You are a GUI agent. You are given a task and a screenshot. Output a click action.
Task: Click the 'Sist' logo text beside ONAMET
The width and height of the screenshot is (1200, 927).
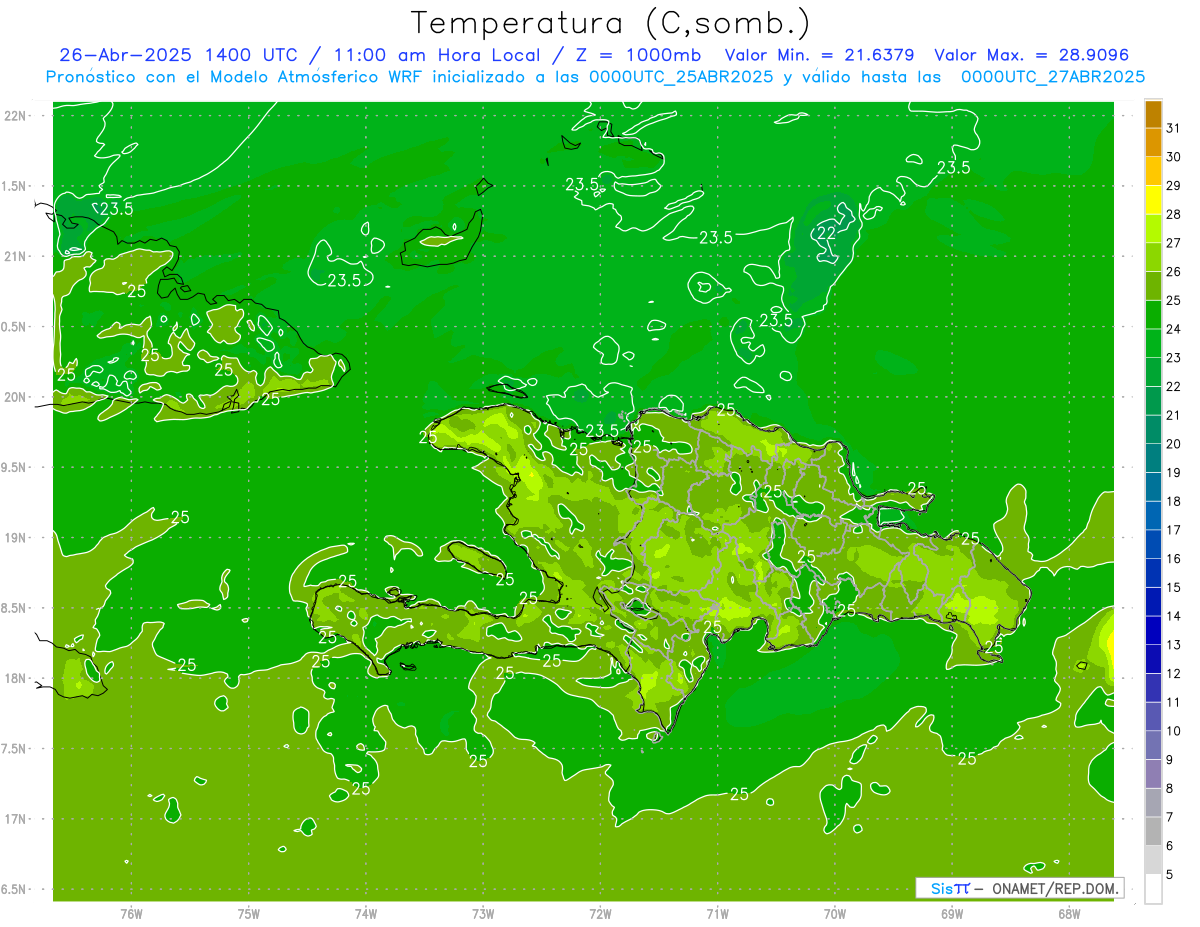click(x=949, y=888)
